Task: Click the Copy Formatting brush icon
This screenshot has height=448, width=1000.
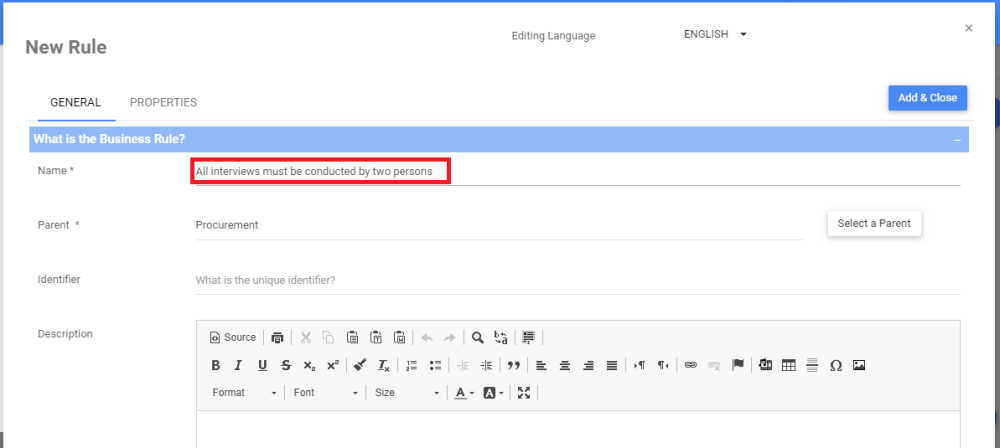Action: [x=360, y=366]
